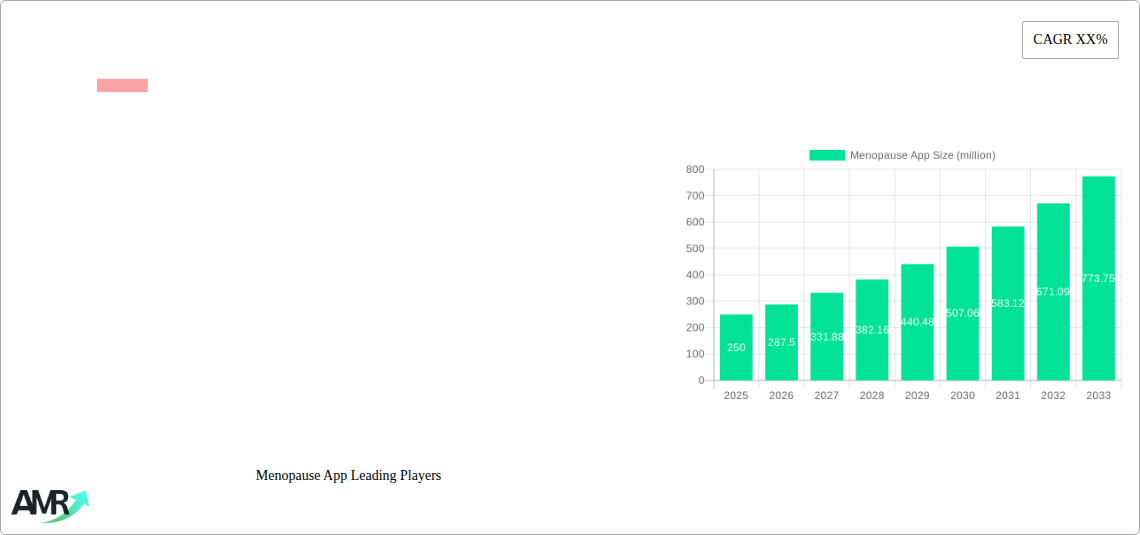Screen dimensions: 1140x535
Task: Click the 2031 bar showing 583.12
Action: coord(1008,303)
